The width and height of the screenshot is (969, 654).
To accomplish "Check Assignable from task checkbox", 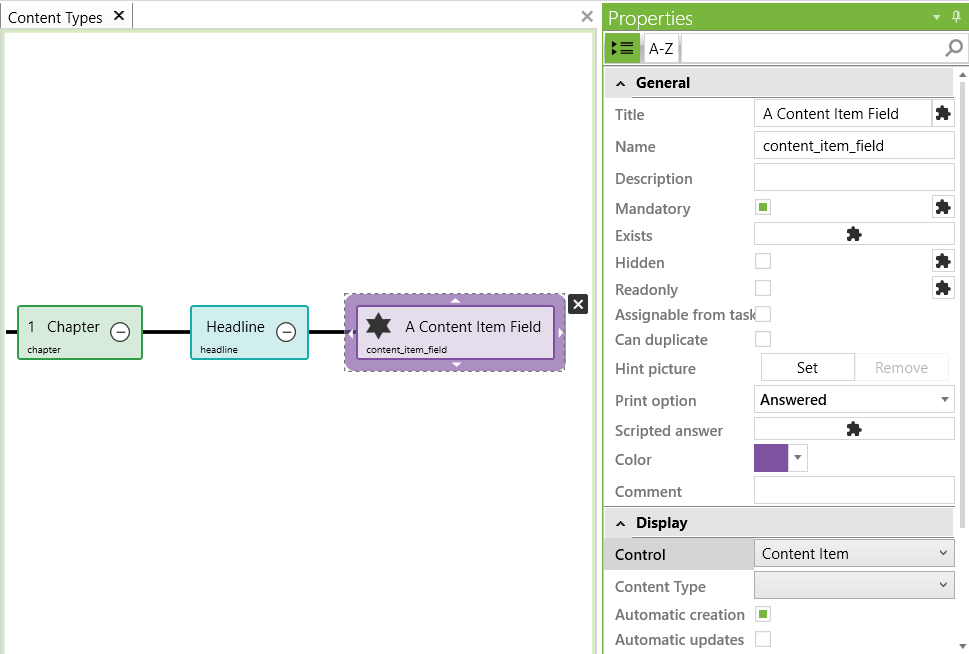I will [x=763, y=314].
